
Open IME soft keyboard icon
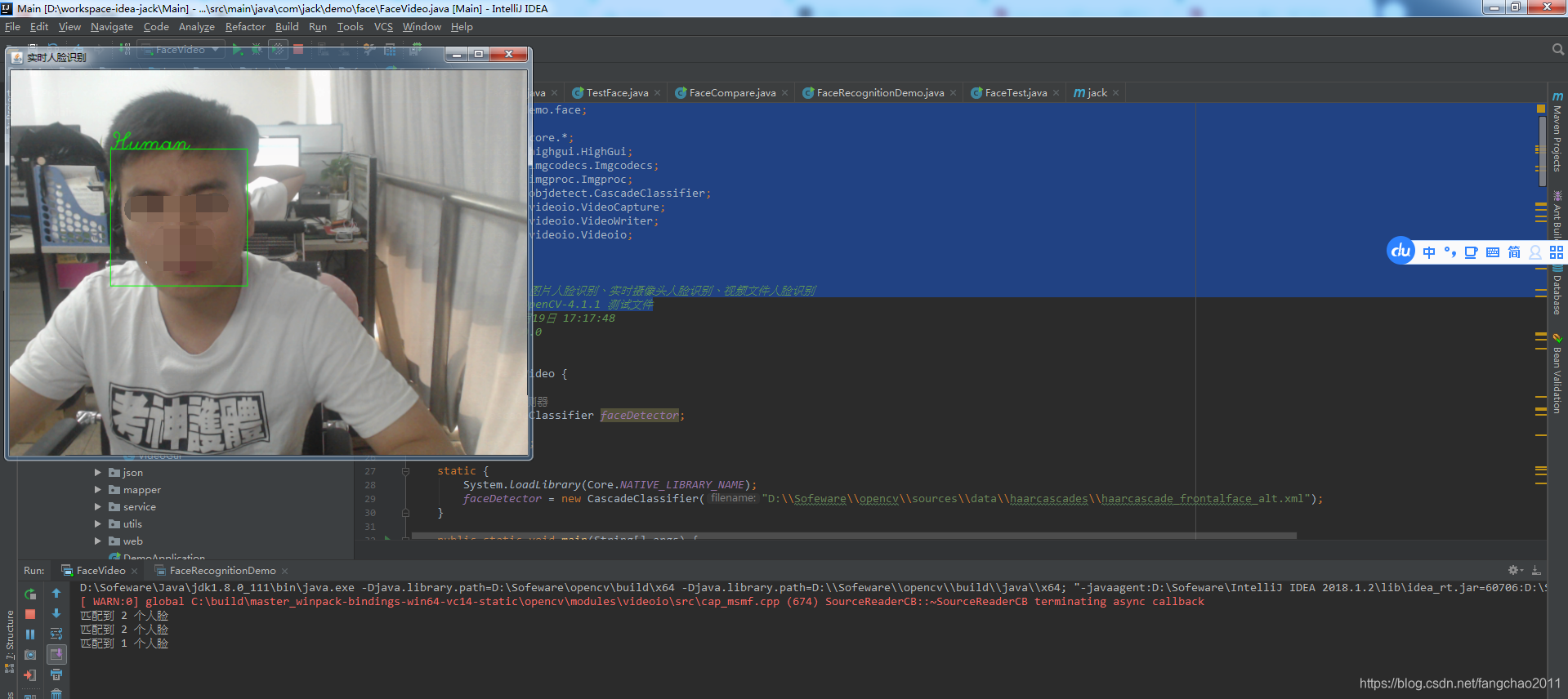click(1493, 252)
